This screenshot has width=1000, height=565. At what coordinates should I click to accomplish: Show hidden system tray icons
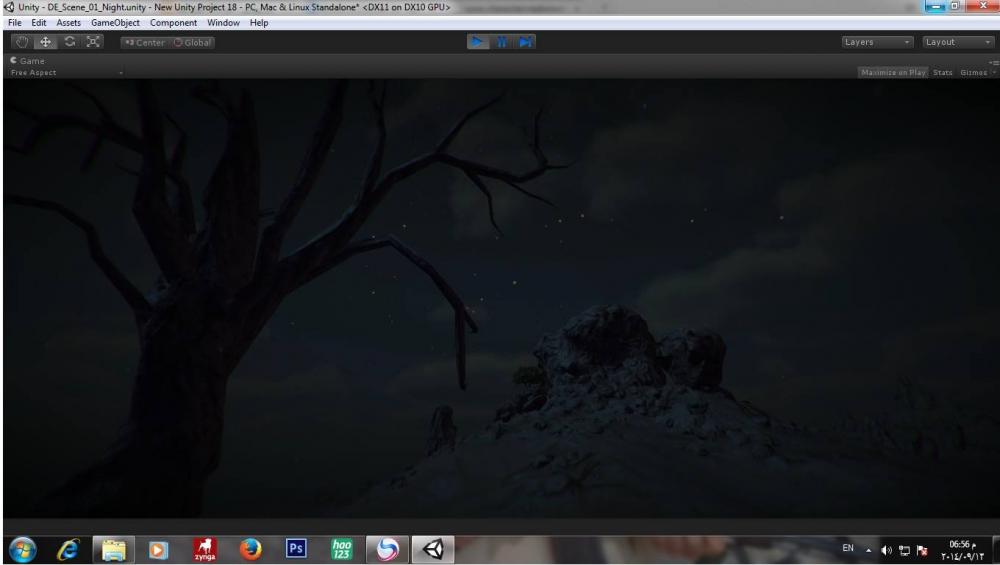coord(868,550)
